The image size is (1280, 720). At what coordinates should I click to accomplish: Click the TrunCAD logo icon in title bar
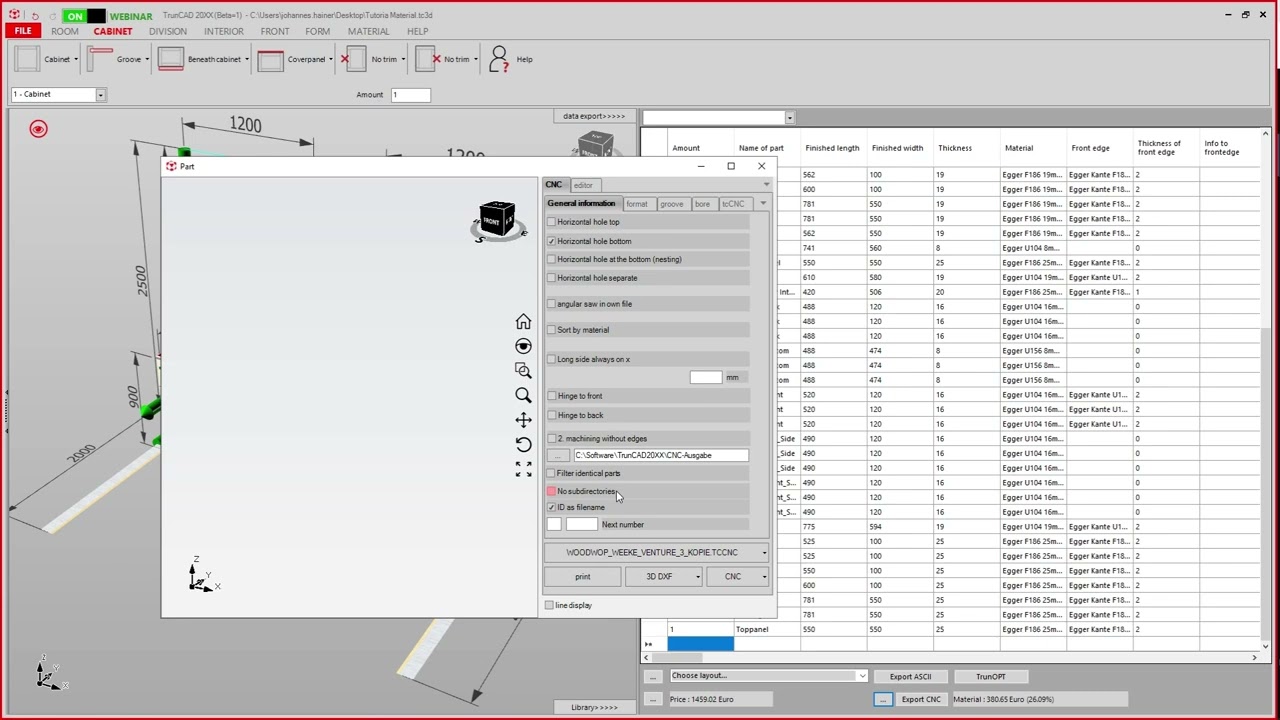[14, 15]
